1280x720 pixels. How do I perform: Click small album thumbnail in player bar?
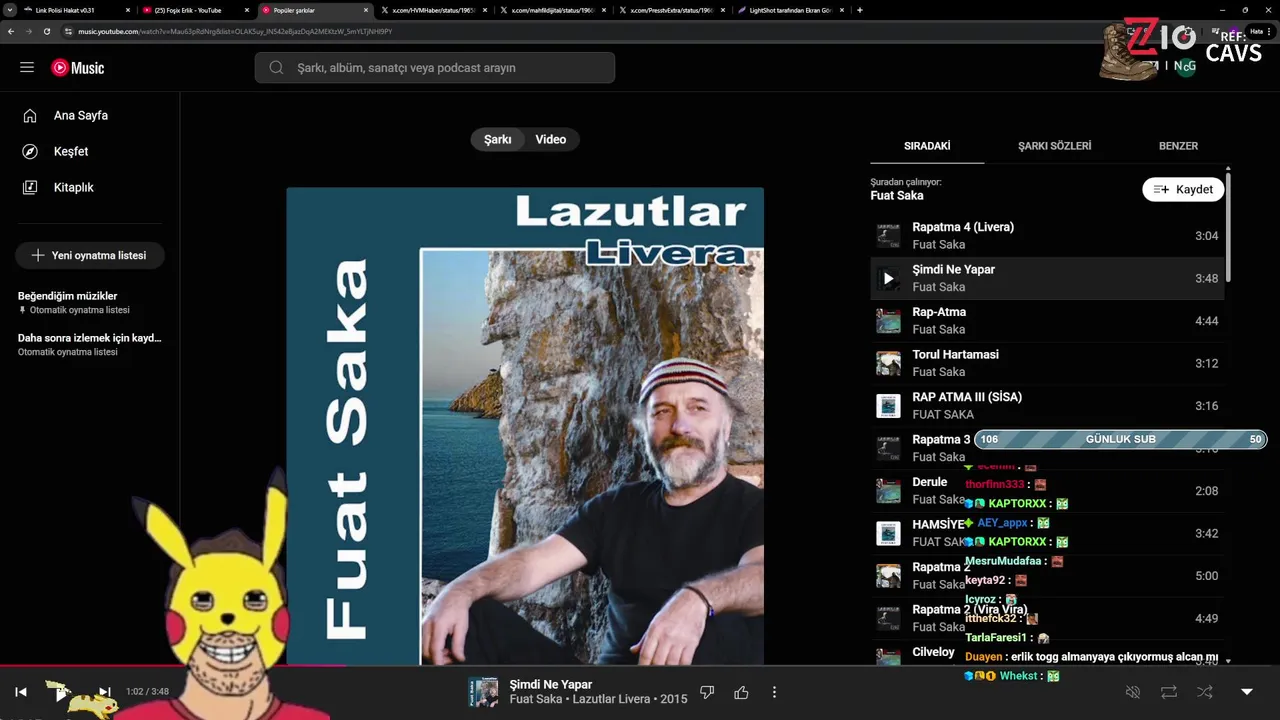(x=484, y=692)
